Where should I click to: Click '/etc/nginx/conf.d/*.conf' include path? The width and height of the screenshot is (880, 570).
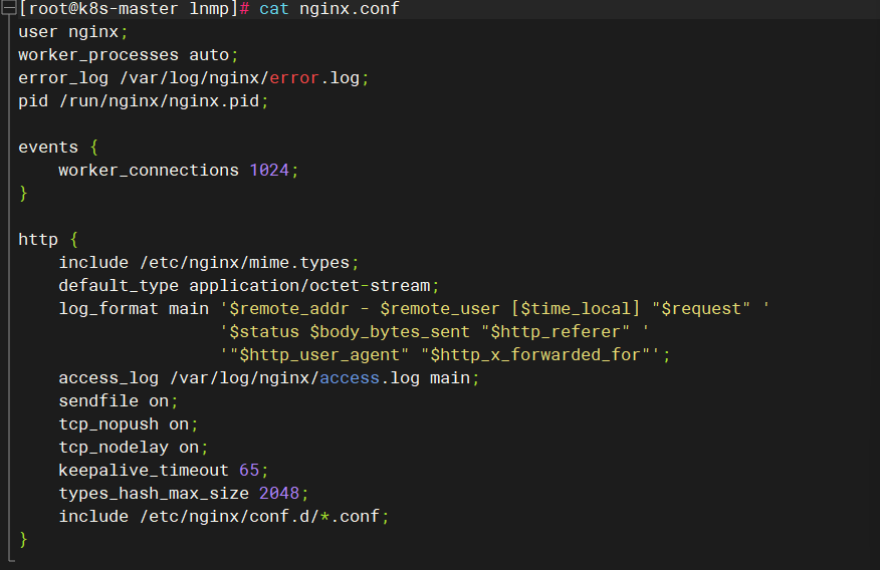coord(260,517)
